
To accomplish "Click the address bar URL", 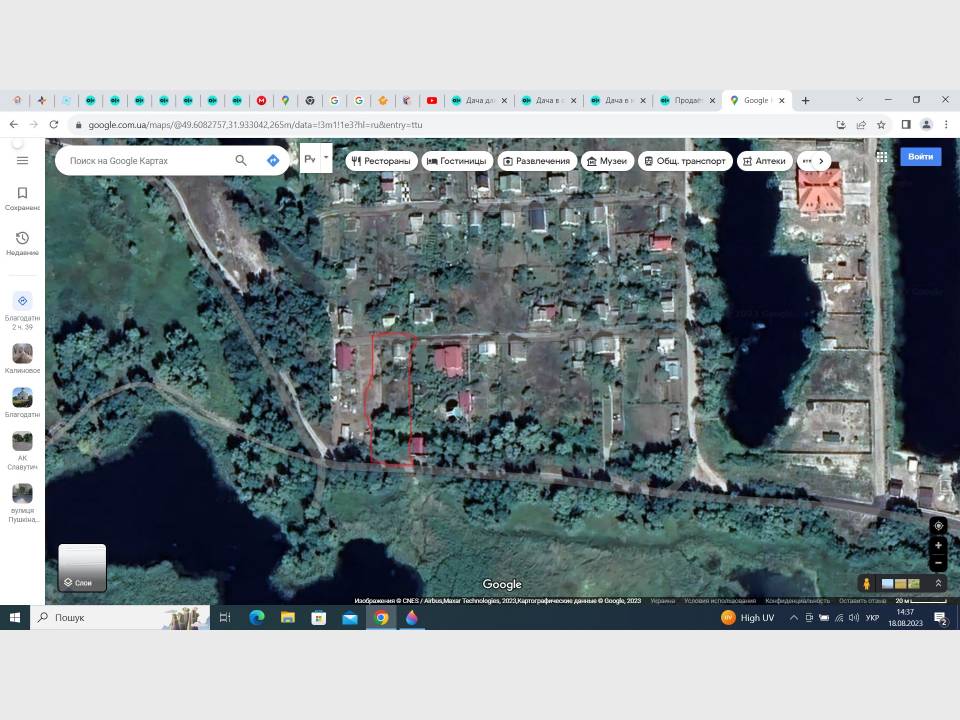I will point(255,125).
